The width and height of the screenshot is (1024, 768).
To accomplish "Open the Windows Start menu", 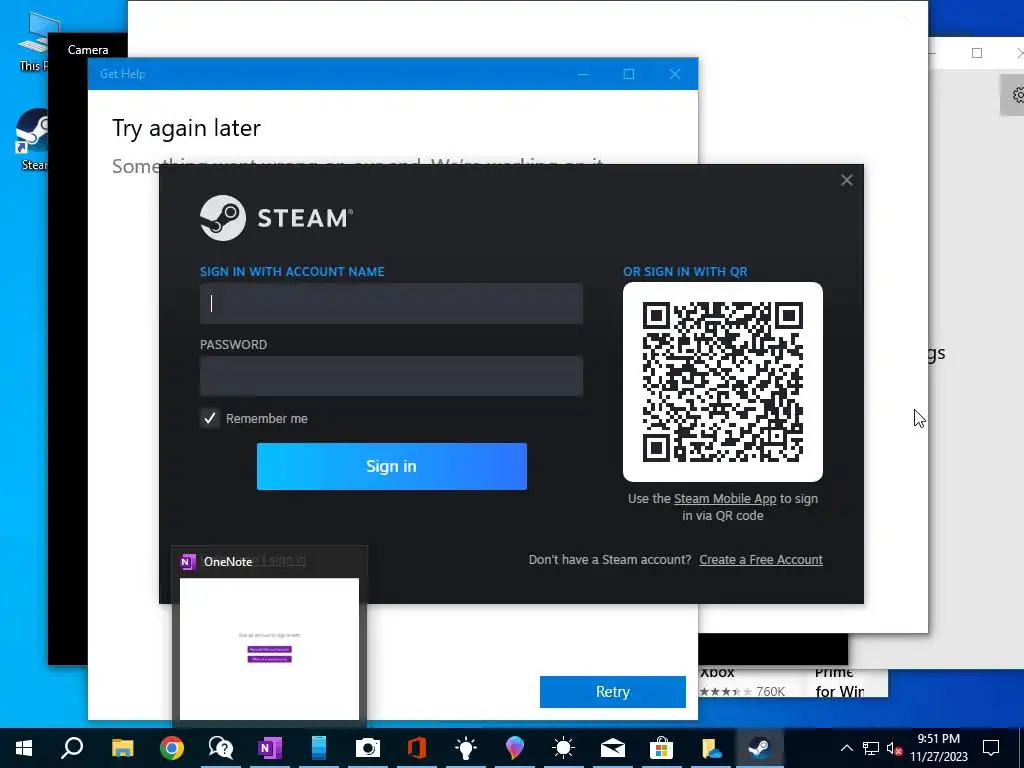I will 24,748.
